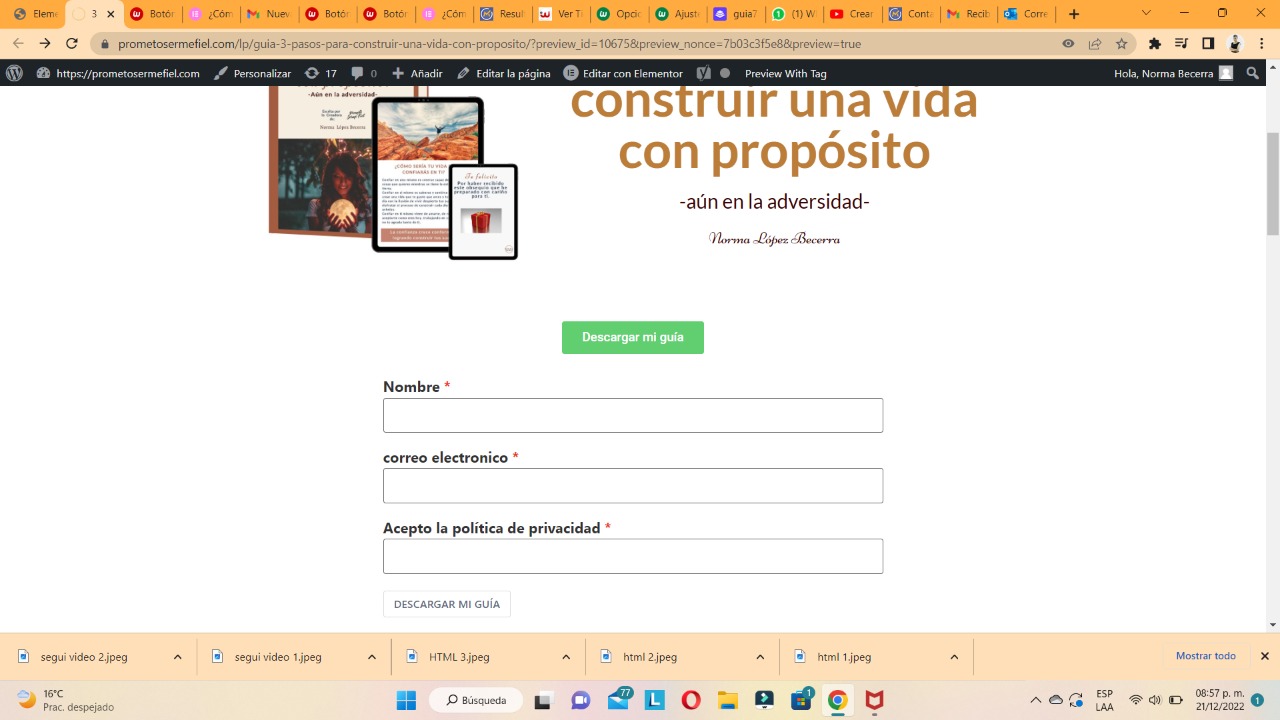Switch to the 'guia7' tab
The width and height of the screenshot is (1280, 720).
click(735, 14)
